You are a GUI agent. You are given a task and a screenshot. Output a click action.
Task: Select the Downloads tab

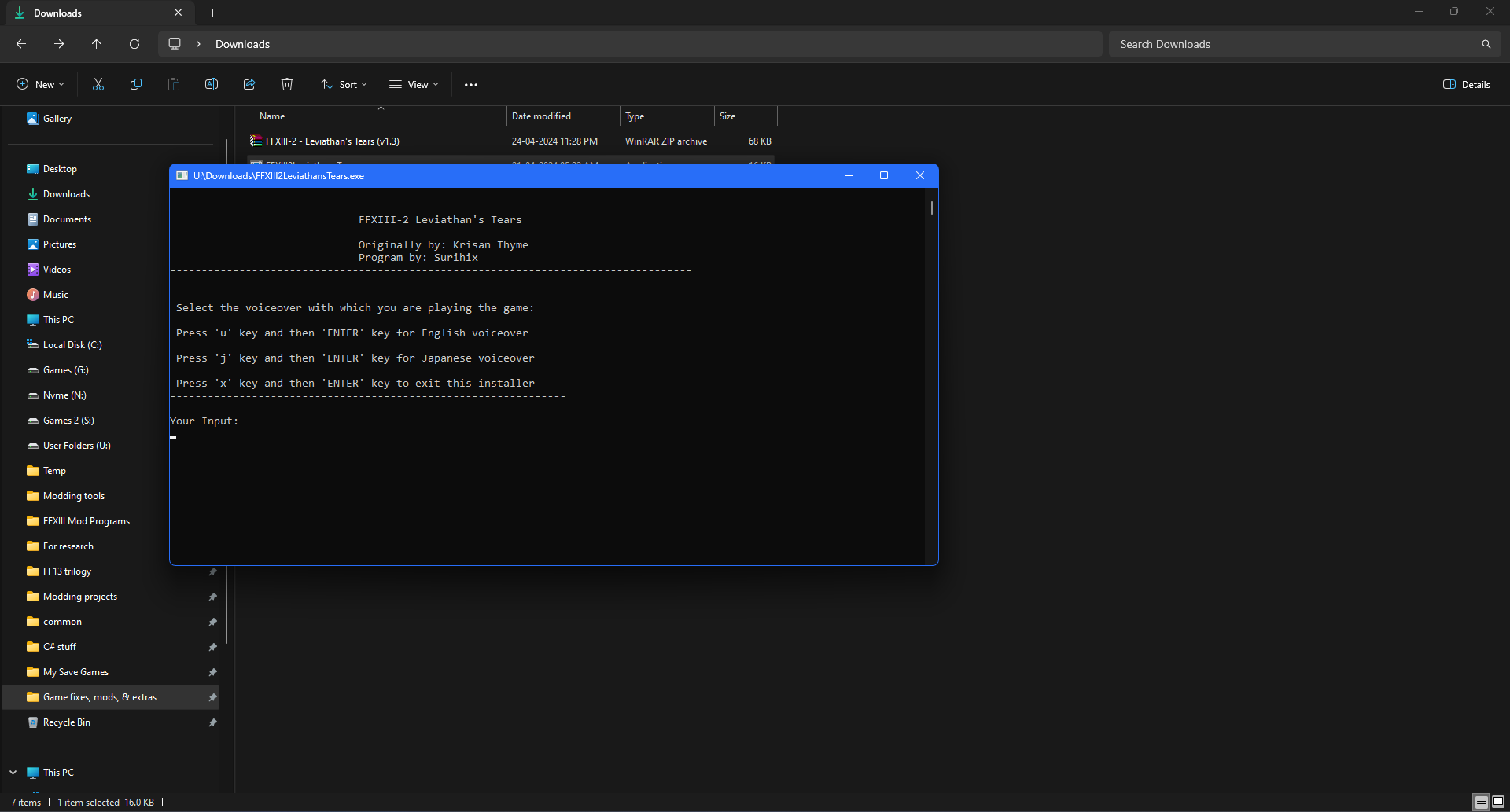tap(98, 13)
